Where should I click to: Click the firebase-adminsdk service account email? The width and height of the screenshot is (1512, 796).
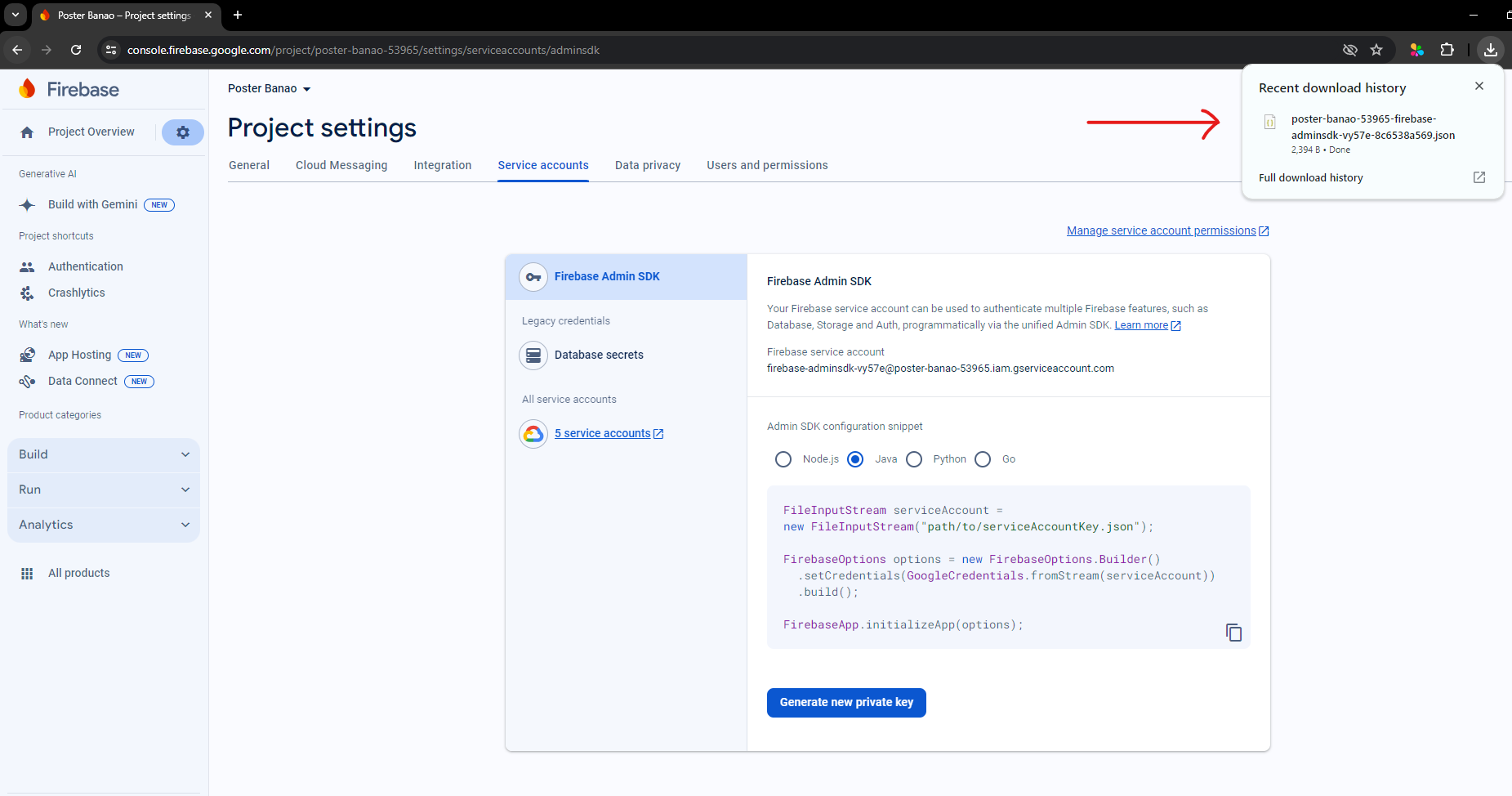click(940, 369)
